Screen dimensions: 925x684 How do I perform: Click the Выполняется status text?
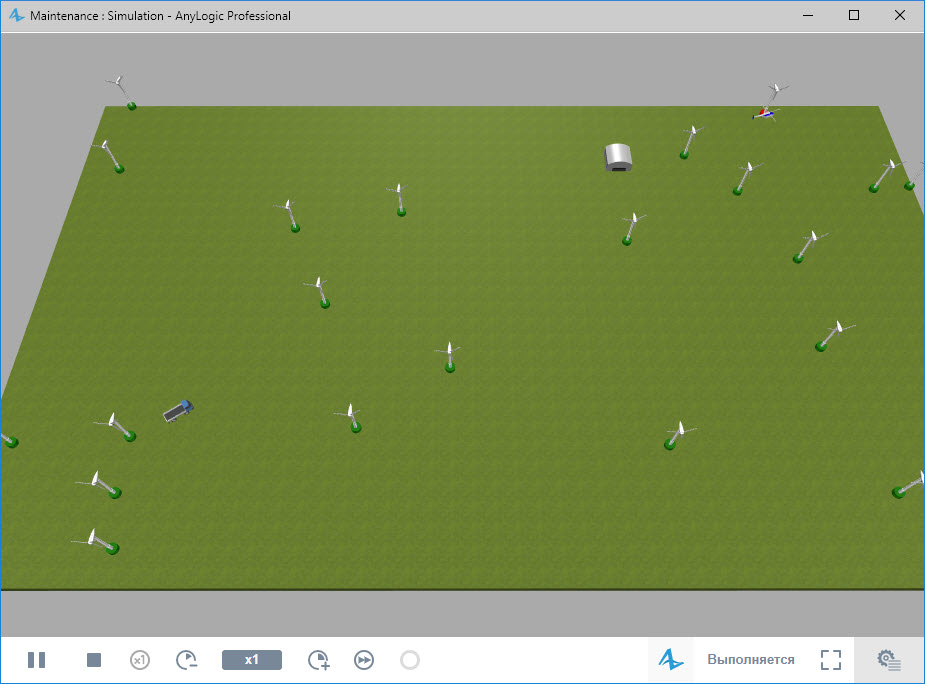[750, 659]
